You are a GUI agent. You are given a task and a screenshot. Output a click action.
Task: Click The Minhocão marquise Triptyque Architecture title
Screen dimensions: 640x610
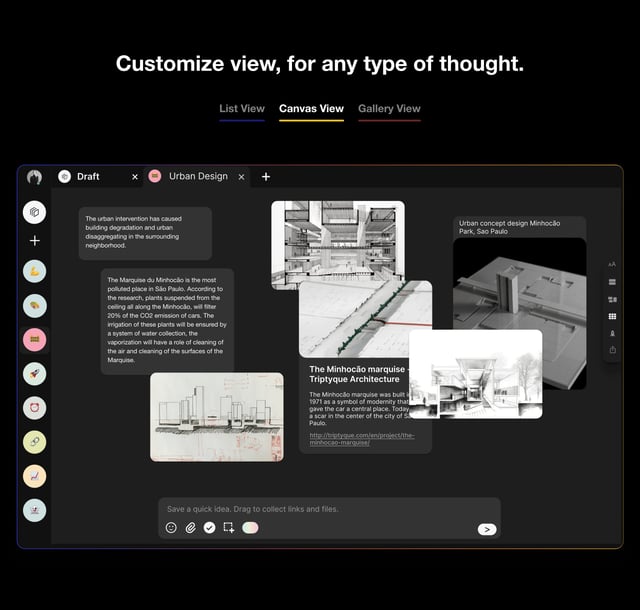(x=358, y=374)
